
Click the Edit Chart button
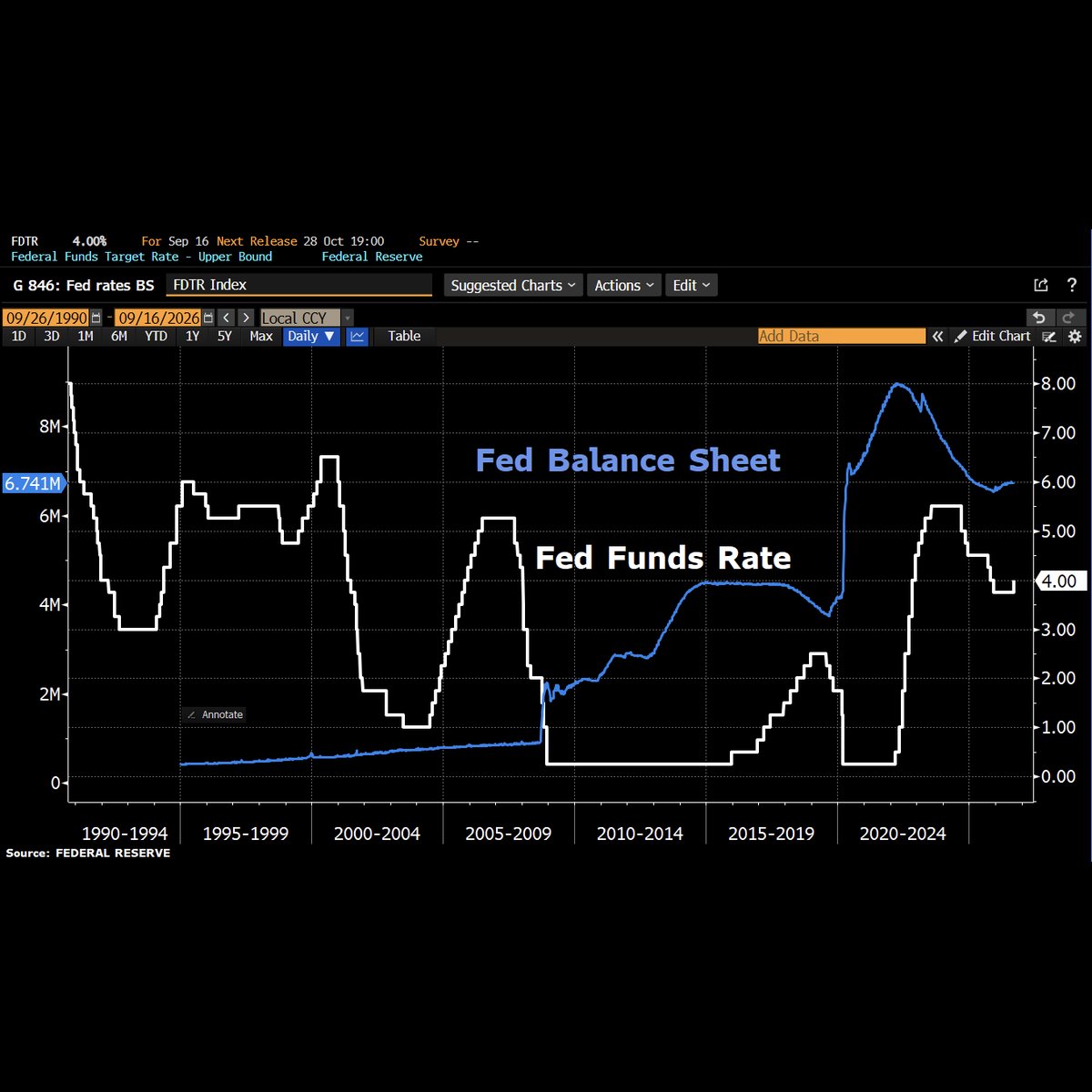click(992, 337)
